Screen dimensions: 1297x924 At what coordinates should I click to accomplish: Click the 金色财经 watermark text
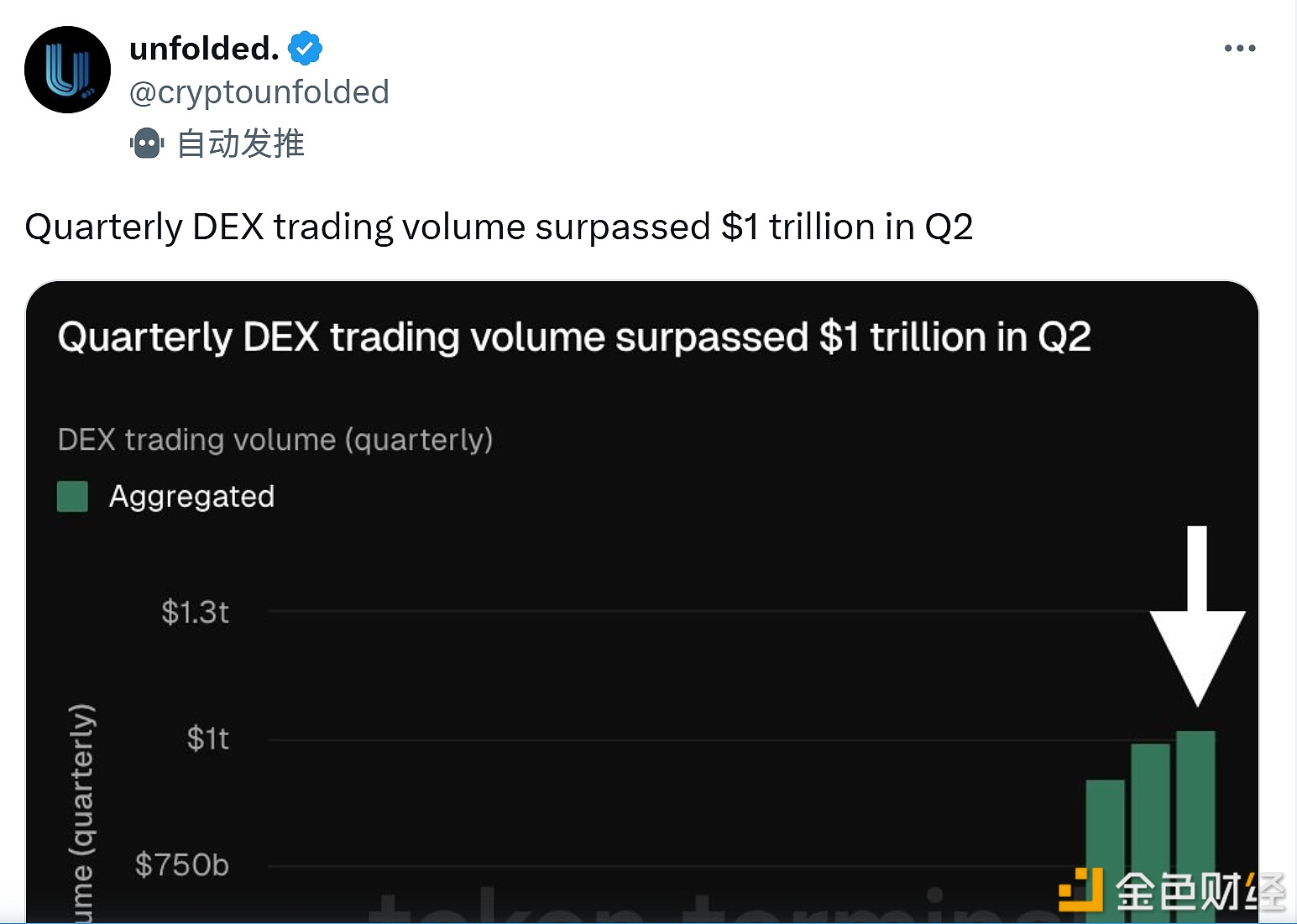coord(1199,891)
